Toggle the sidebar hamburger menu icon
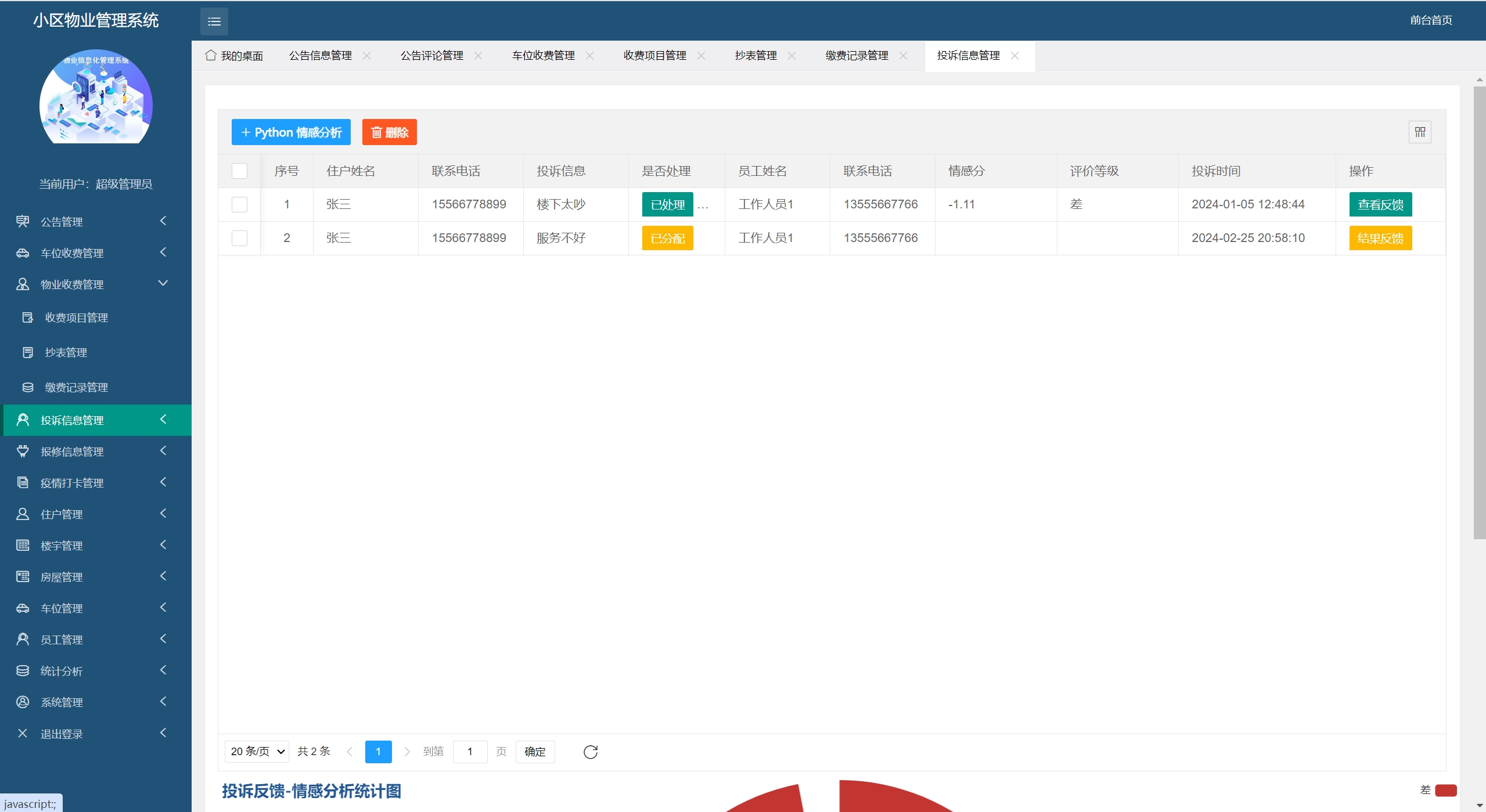This screenshot has height=812, width=1486. click(214, 21)
